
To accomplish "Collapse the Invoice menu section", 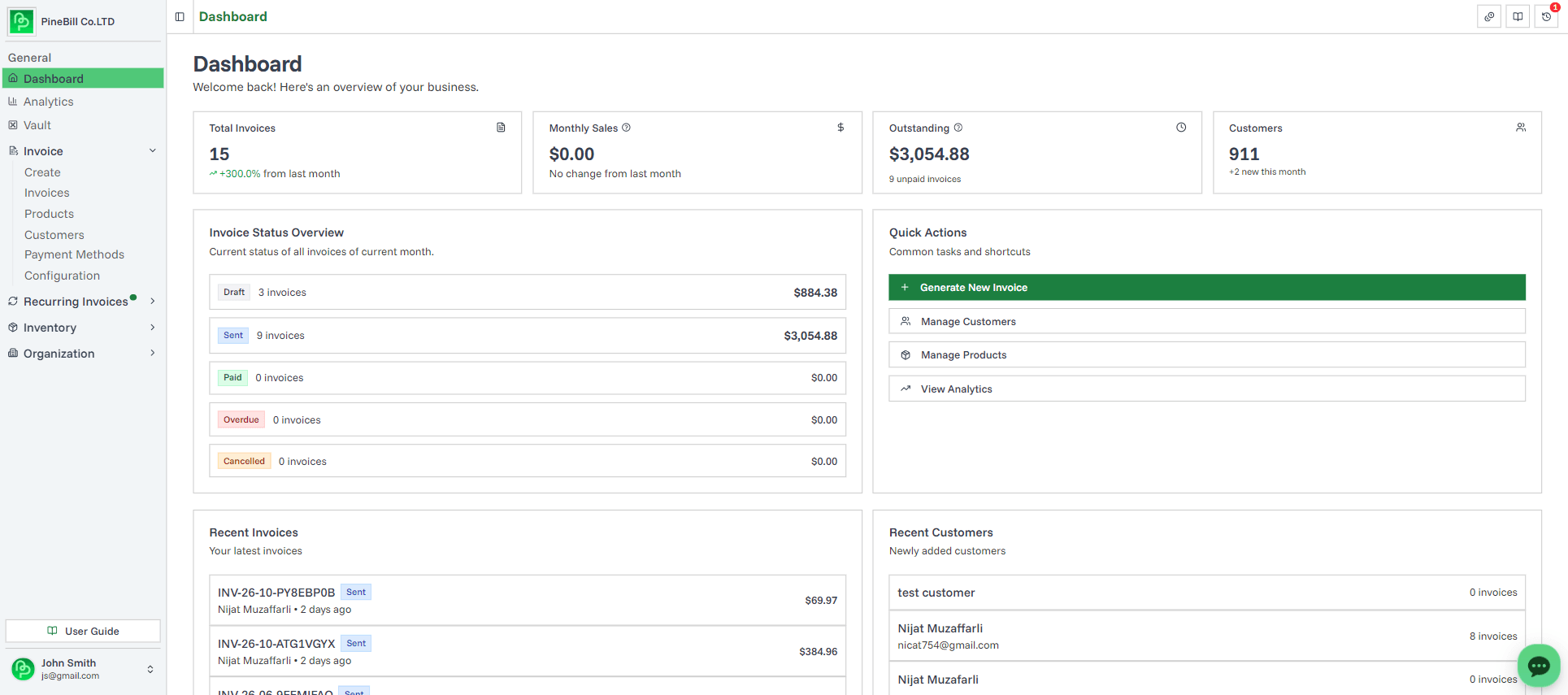I will (152, 151).
